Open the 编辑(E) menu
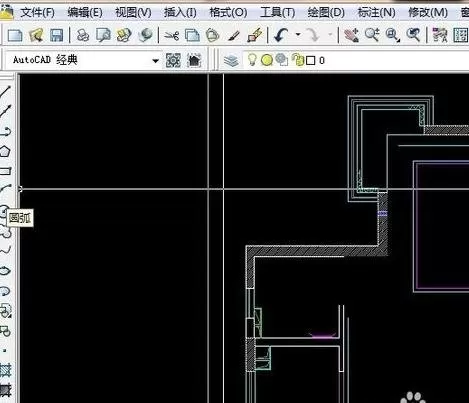469x403 pixels. click(x=85, y=13)
